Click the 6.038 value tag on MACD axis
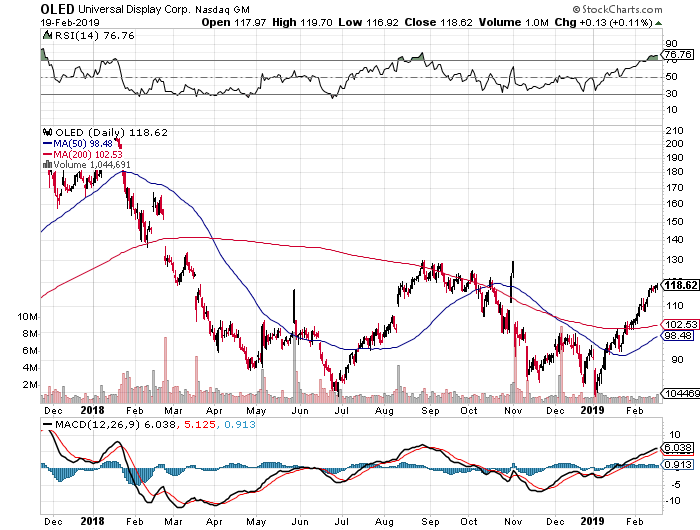This screenshot has width=700, height=530. click(x=678, y=447)
